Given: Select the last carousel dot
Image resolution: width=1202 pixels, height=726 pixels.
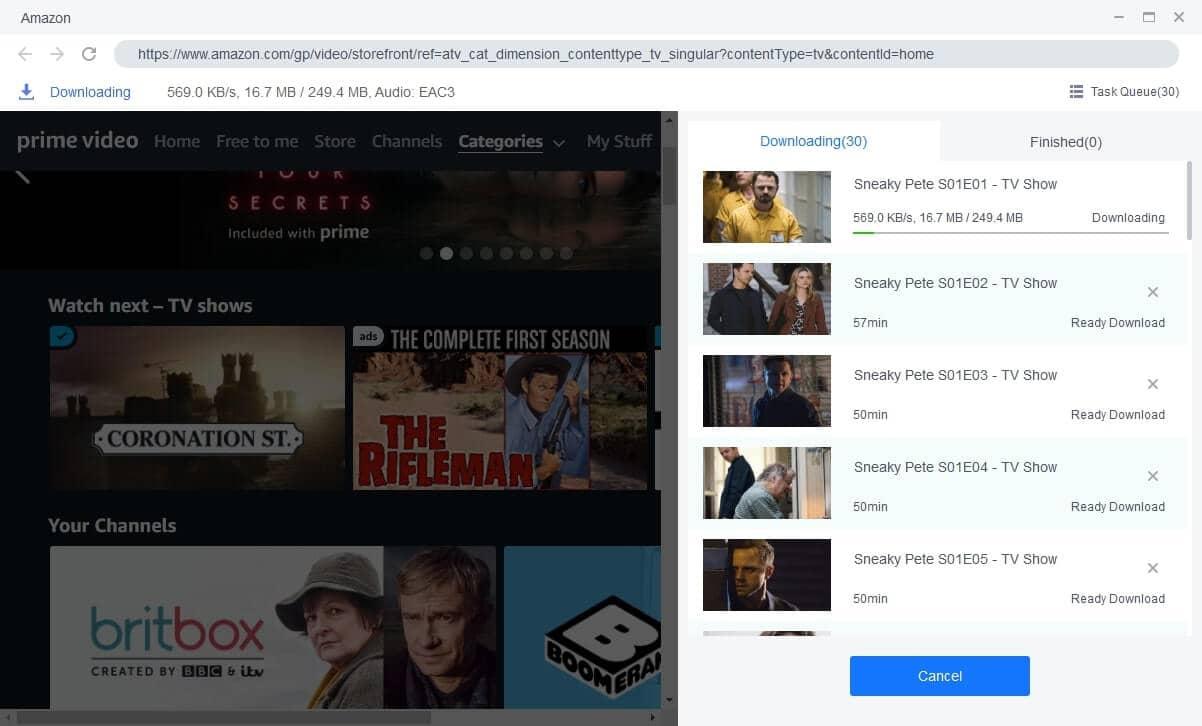Looking at the screenshot, I should (566, 253).
